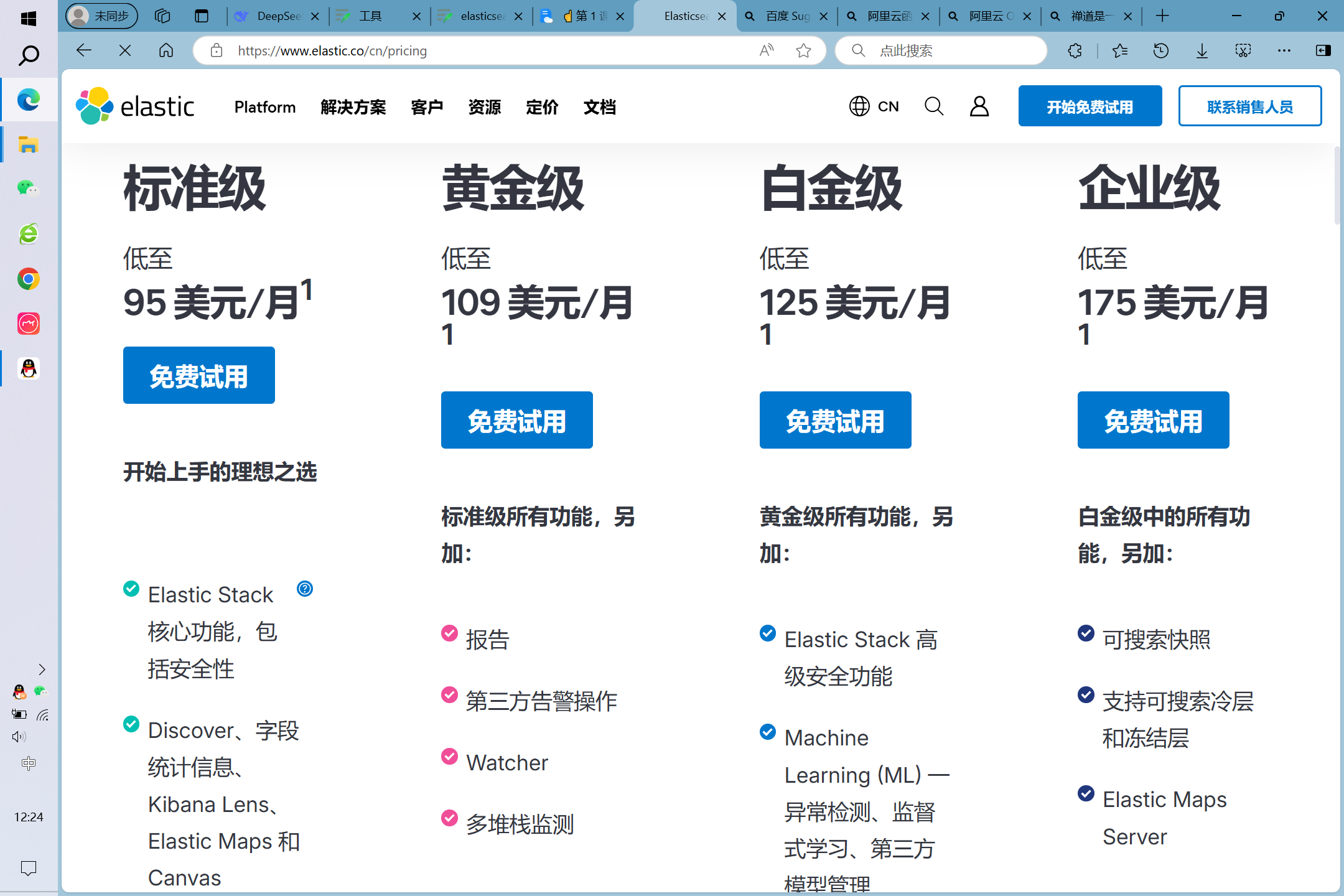Viewport: 1344px width, 896px height.
Task: Click the 可搜索快照 feature text
Action: tap(1157, 639)
